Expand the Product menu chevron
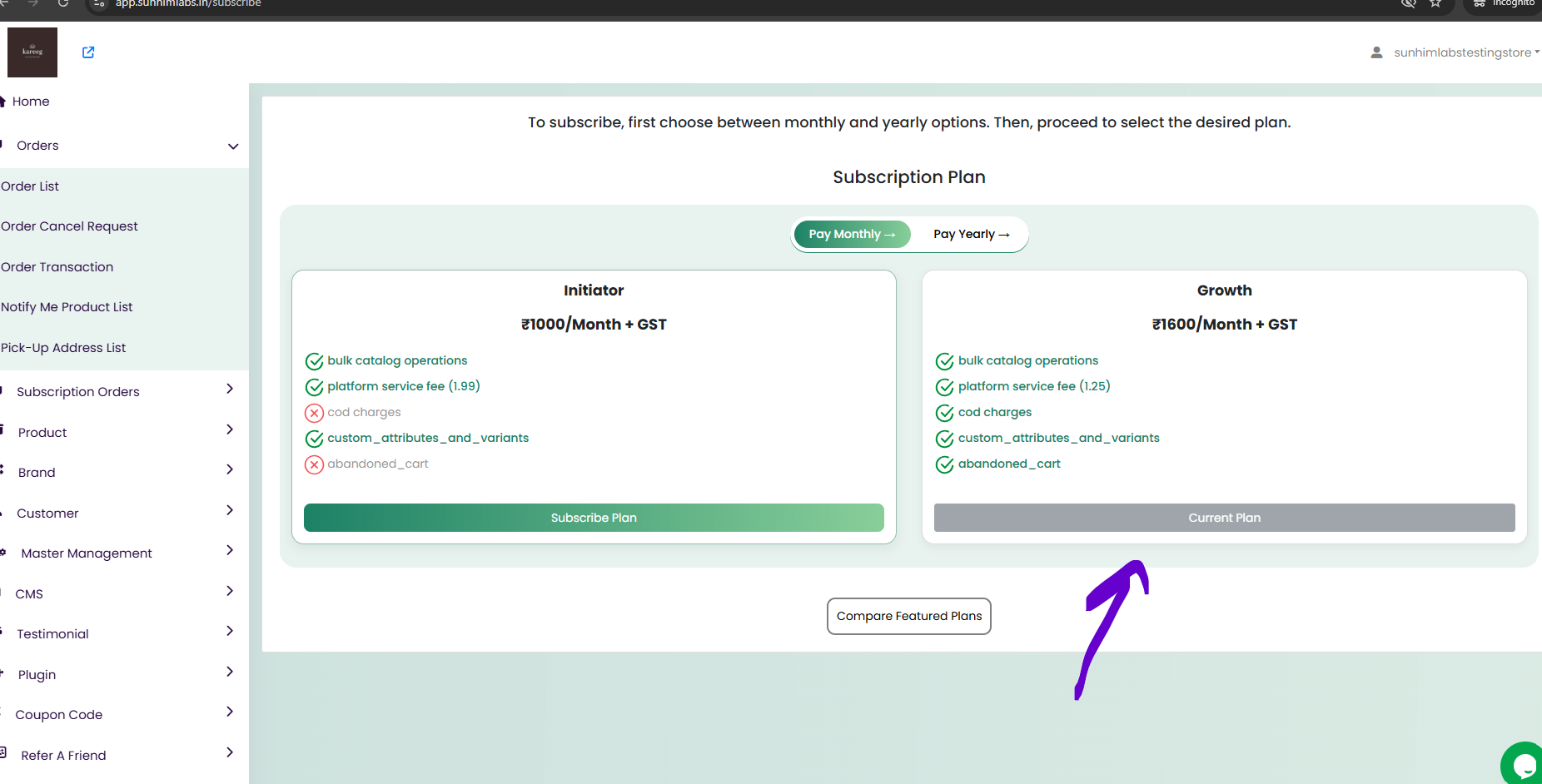The image size is (1542, 784). tap(230, 429)
